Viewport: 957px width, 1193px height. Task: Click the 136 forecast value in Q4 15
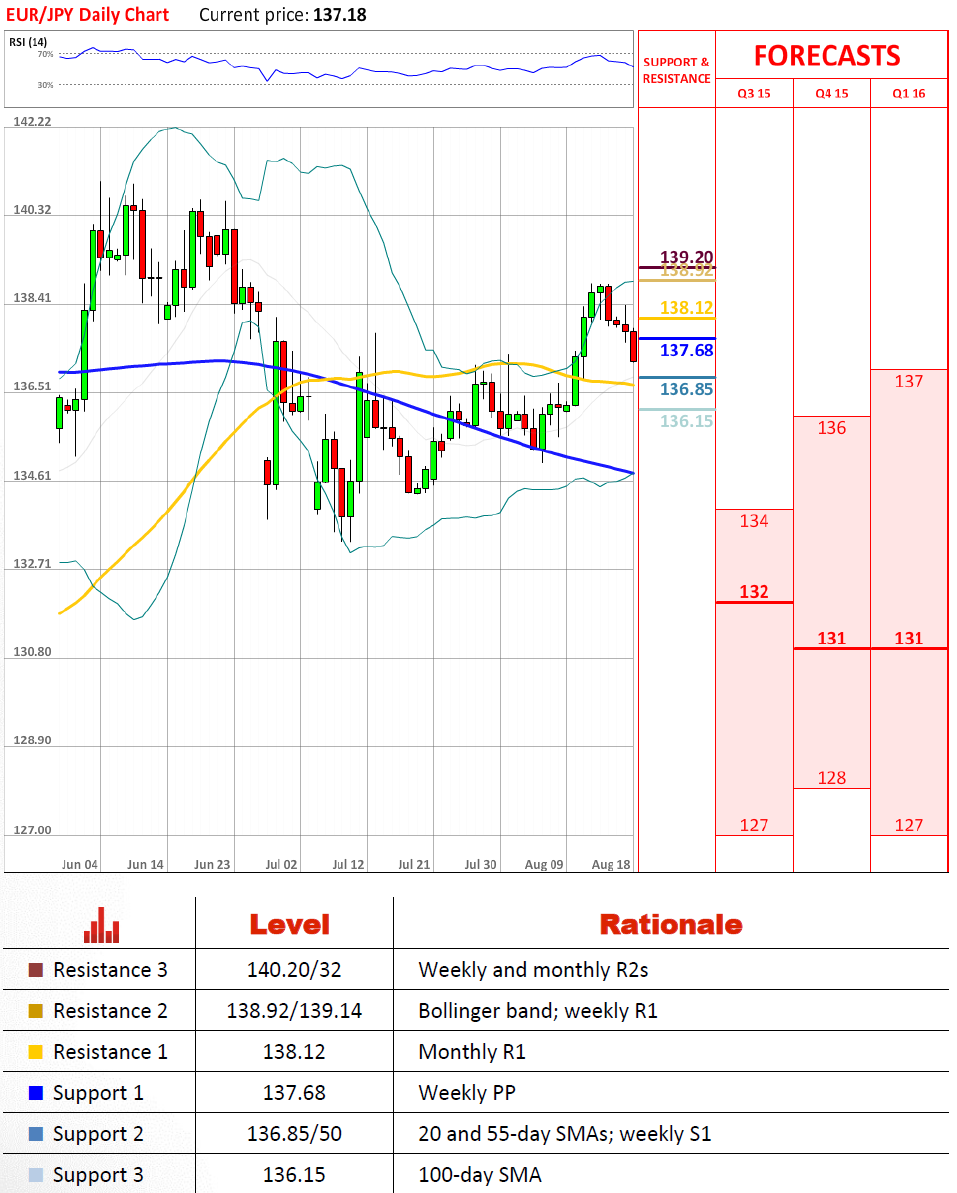click(831, 428)
